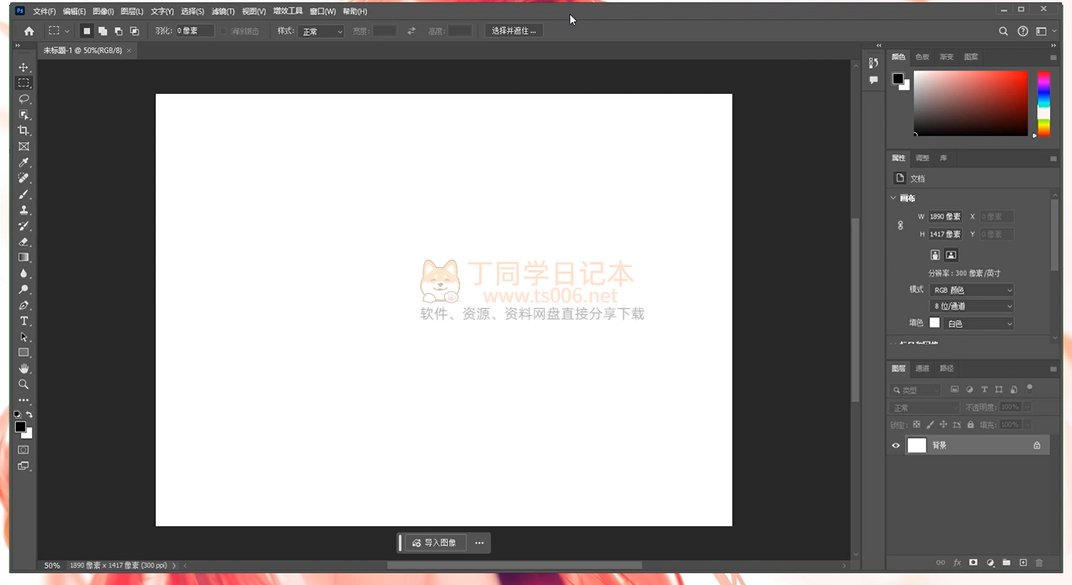Open the RGB 颜色 mode dropdown
The width and height of the screenshot is (1072, 585).
[972, 290]
